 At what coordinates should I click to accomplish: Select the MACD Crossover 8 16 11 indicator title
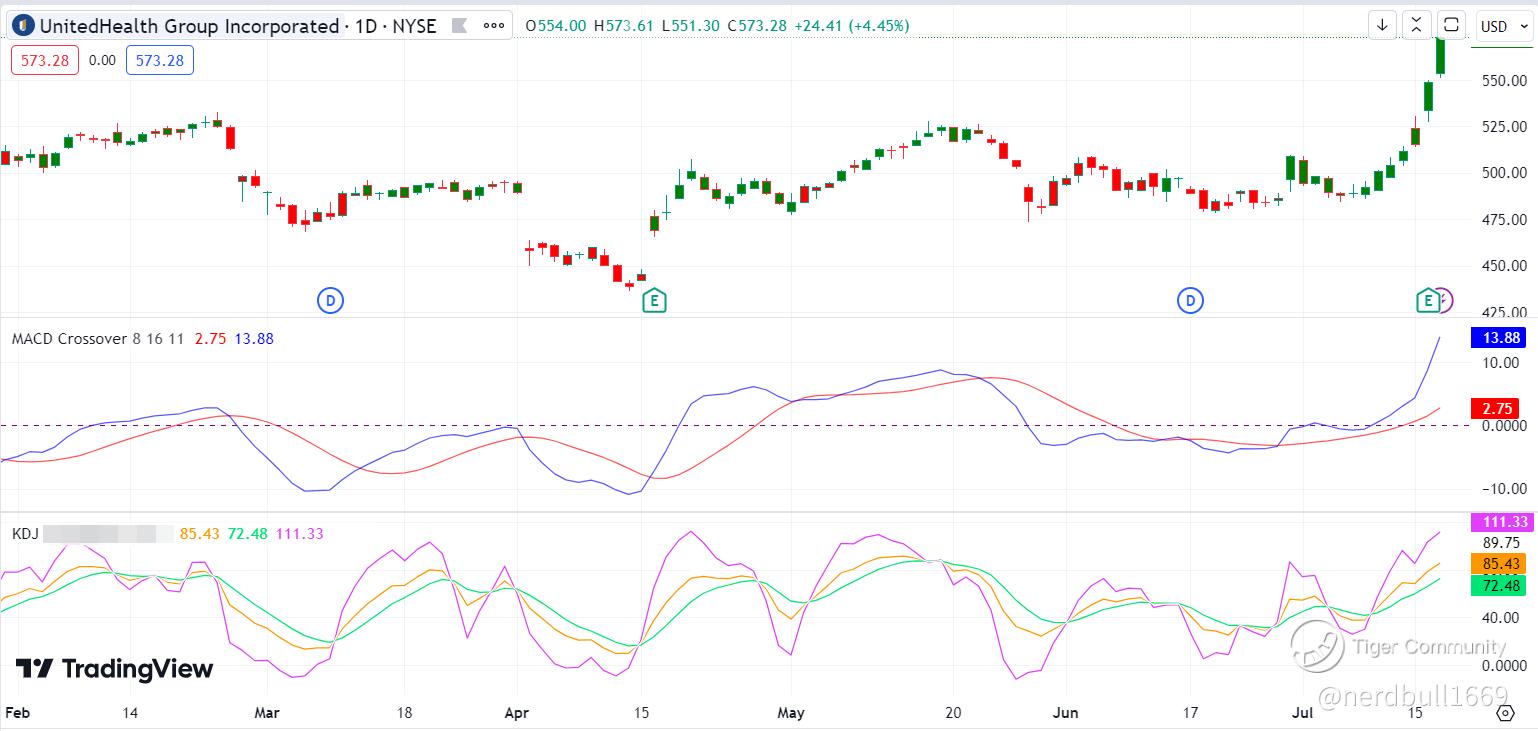point(98,339)
